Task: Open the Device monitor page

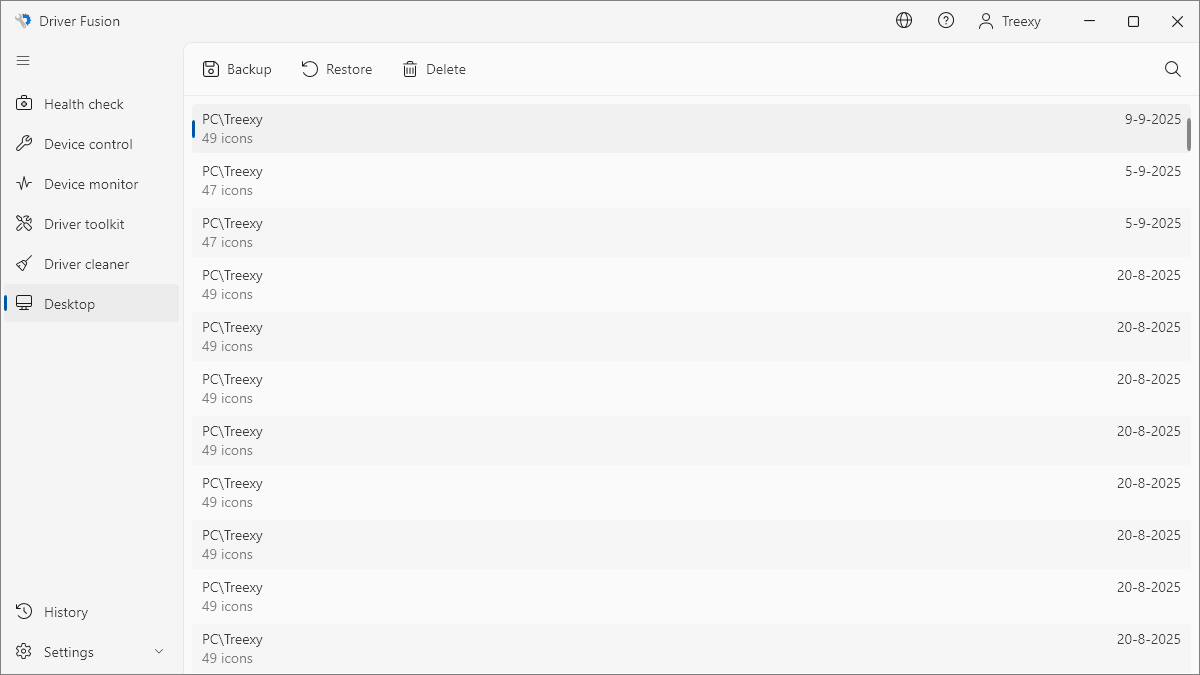Action: point(91,184)
